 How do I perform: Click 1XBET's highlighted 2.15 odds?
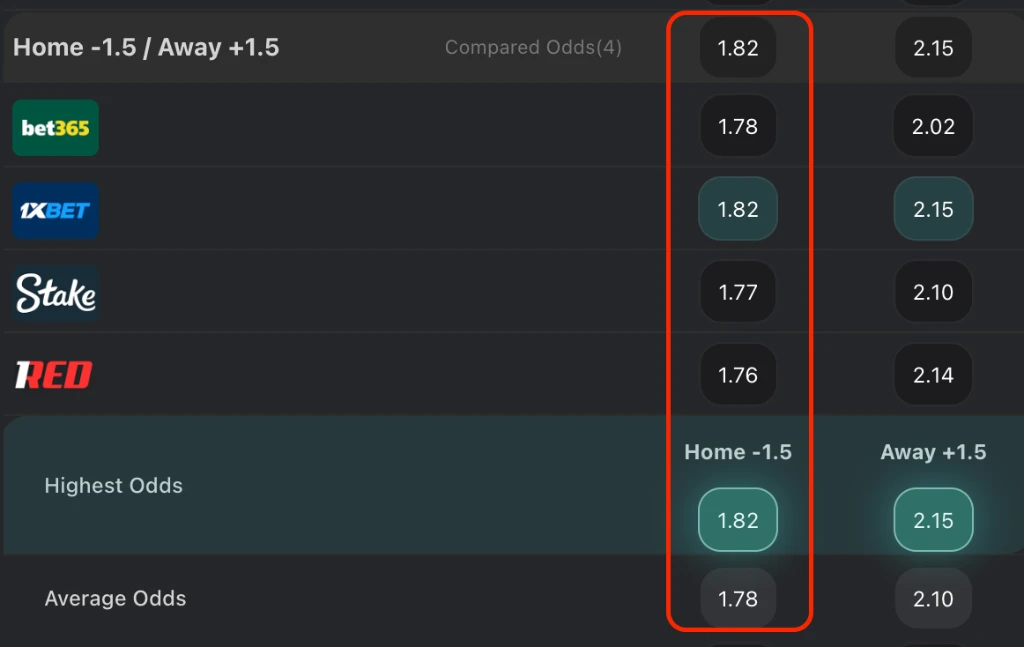(x=932, y=209)
